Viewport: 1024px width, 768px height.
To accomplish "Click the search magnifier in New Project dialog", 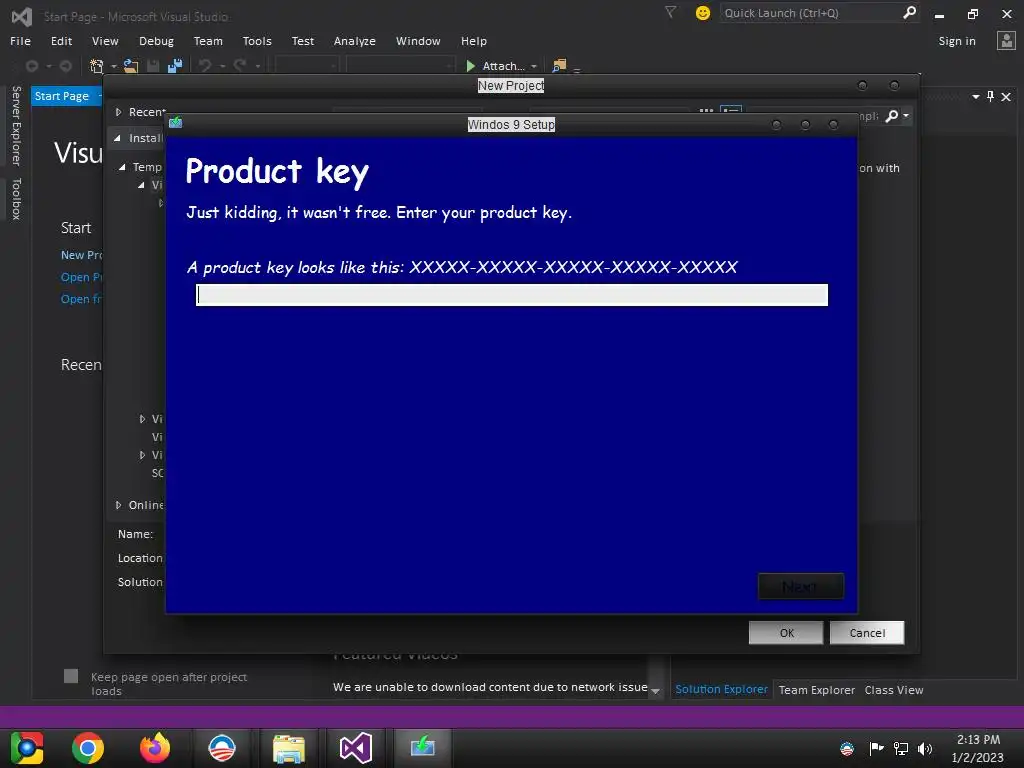I will pyautogui.click(x=891, y=116).
